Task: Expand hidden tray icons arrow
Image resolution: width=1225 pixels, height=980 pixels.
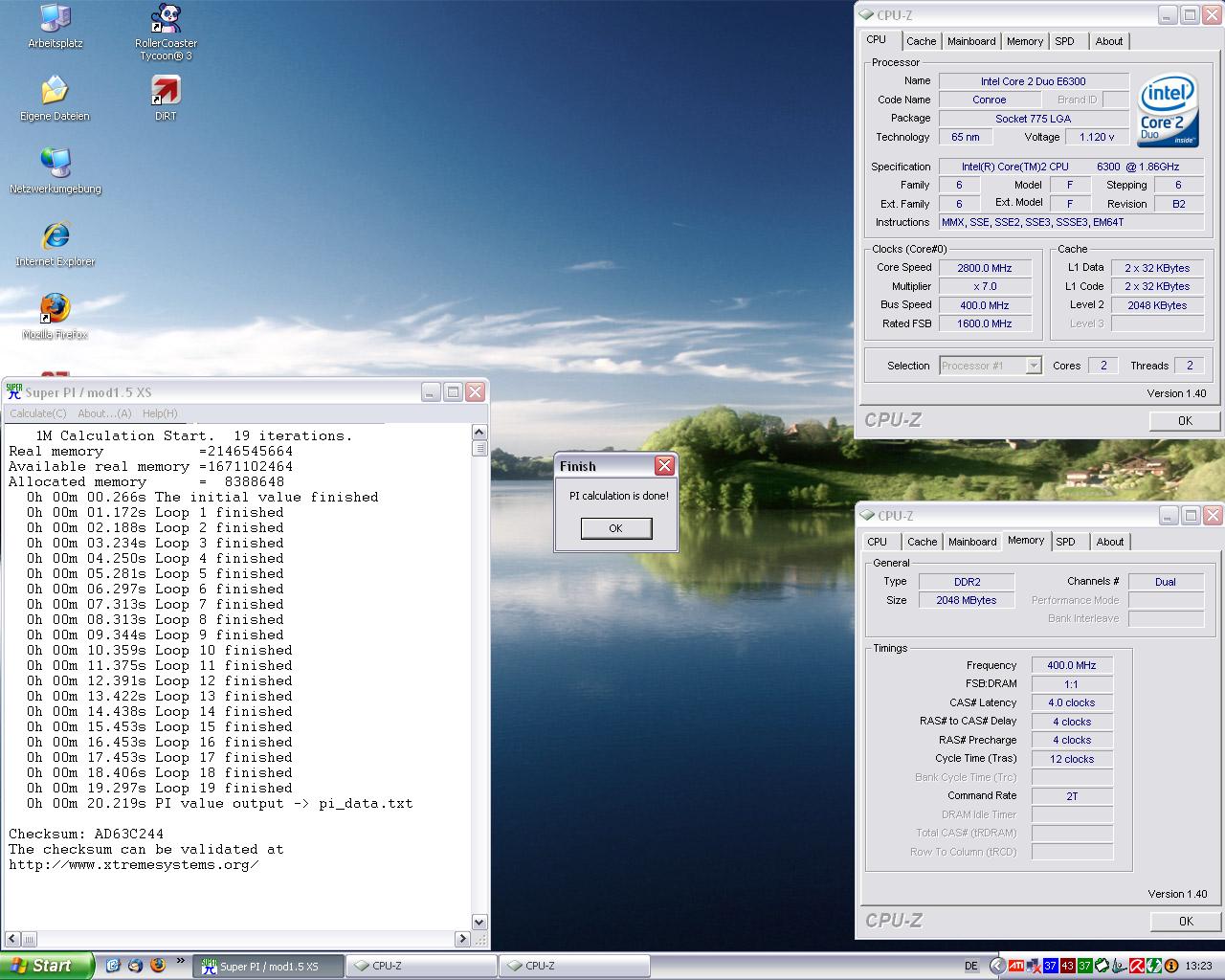Action: click(x=998, y=967)
